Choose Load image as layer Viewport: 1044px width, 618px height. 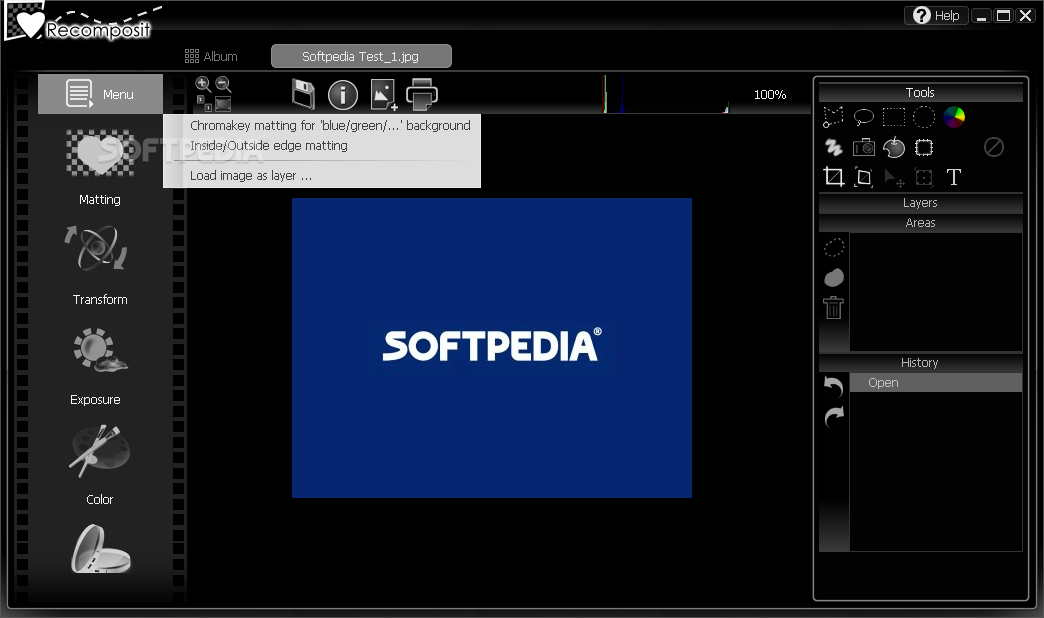(x=251, y=175)
